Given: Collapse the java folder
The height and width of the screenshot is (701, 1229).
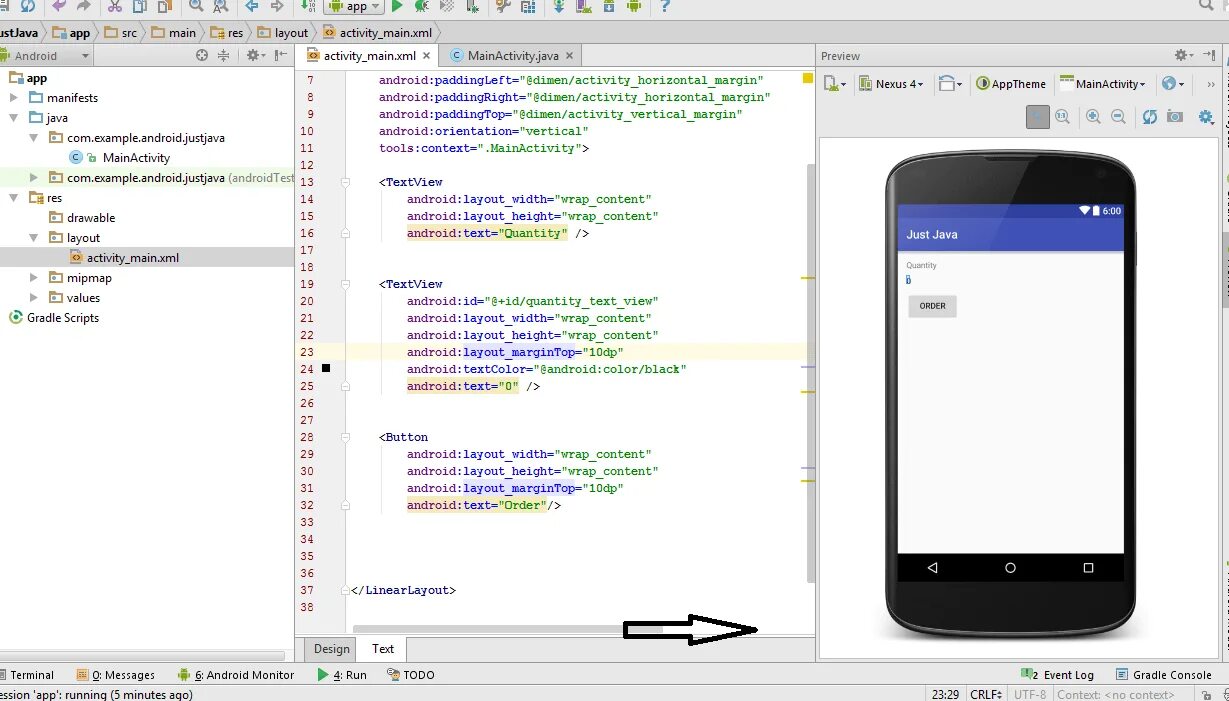Looking at the screenshot, I should [x=13, y=118].
